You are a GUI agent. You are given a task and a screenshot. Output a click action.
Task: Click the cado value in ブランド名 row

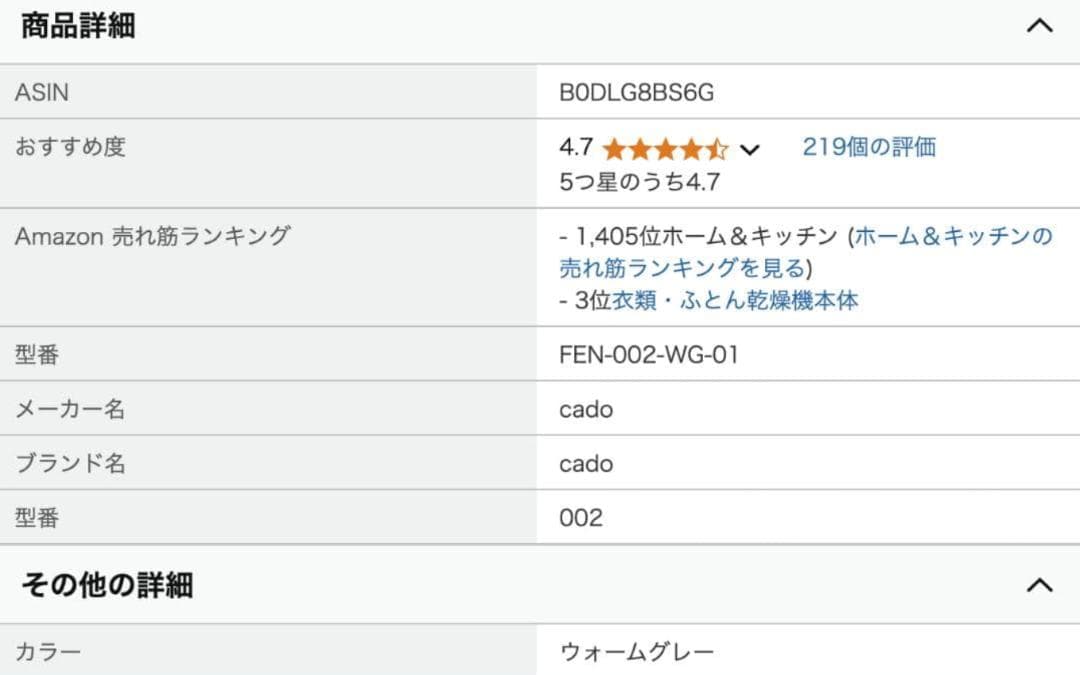586,464
